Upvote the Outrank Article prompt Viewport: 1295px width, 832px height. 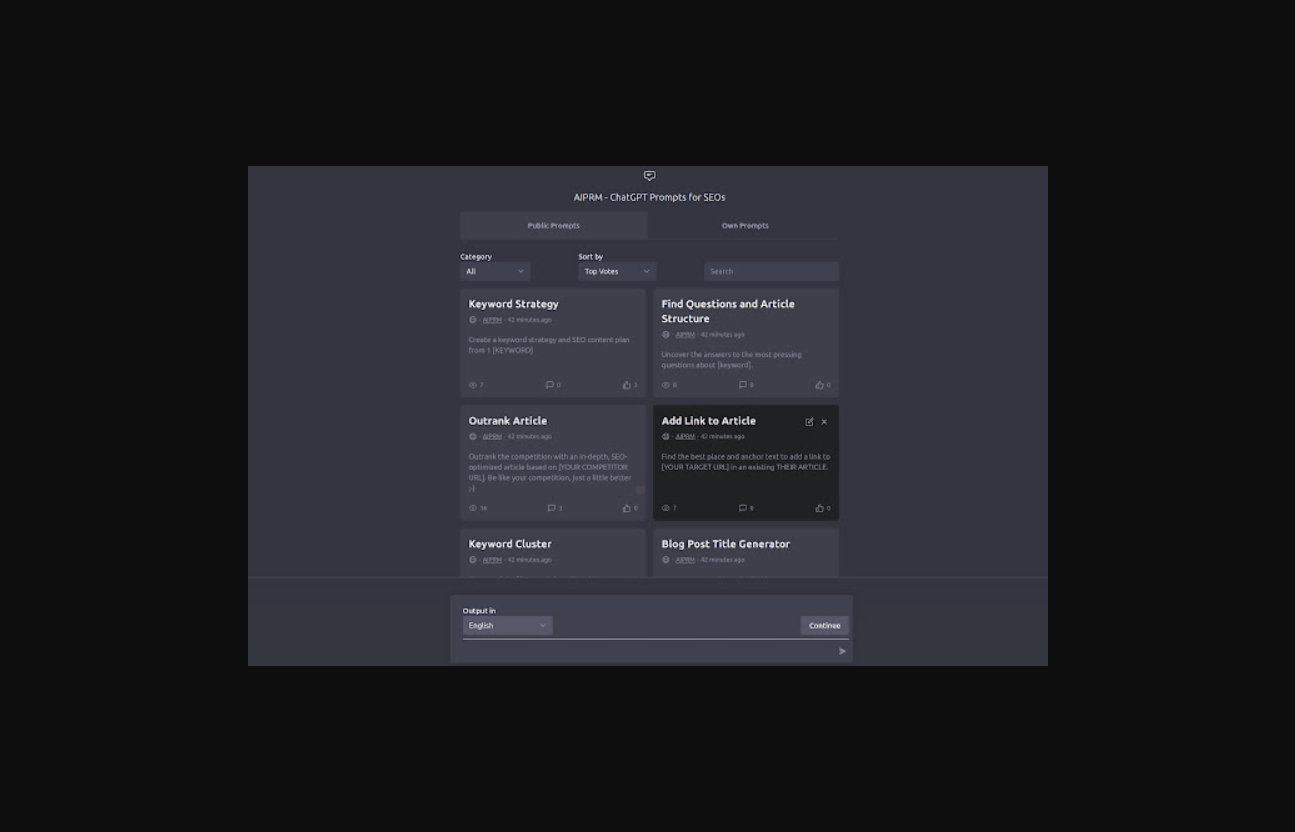pyautogui.click(x=627, y=508)
